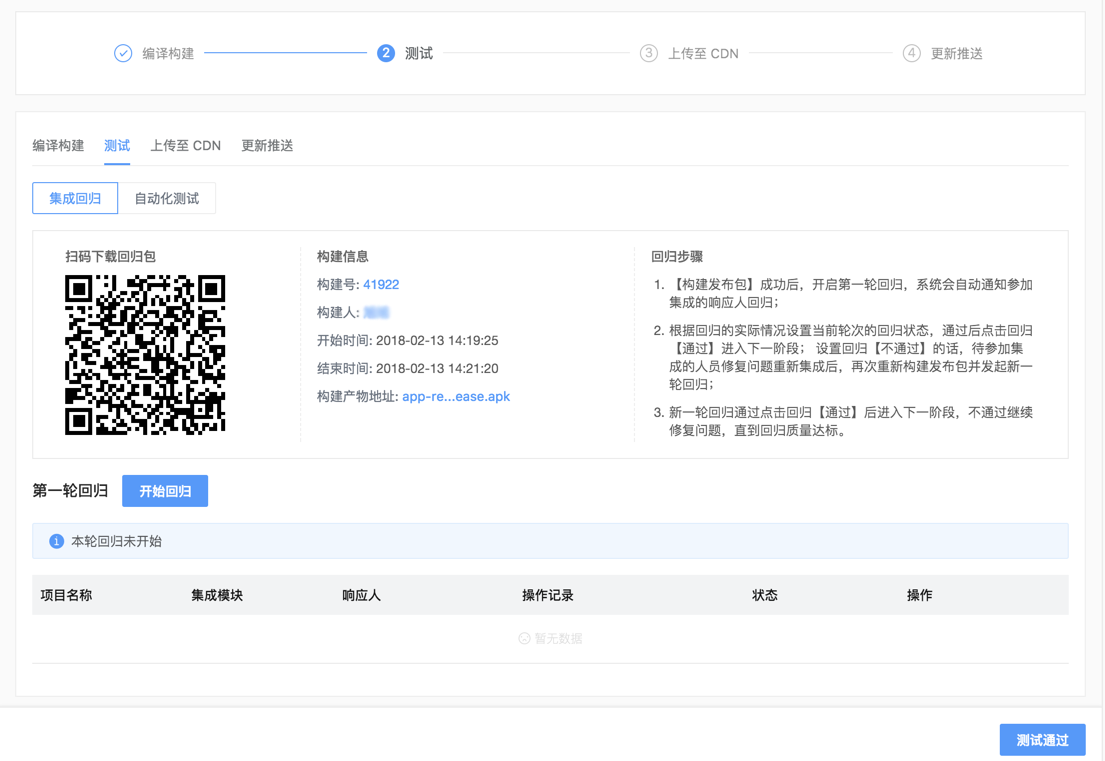Viewport: 1105px width, 761px height.
Task: Click 编译构建 step label in progress bar
Action: pyautogui.click(x=168, y=54)
